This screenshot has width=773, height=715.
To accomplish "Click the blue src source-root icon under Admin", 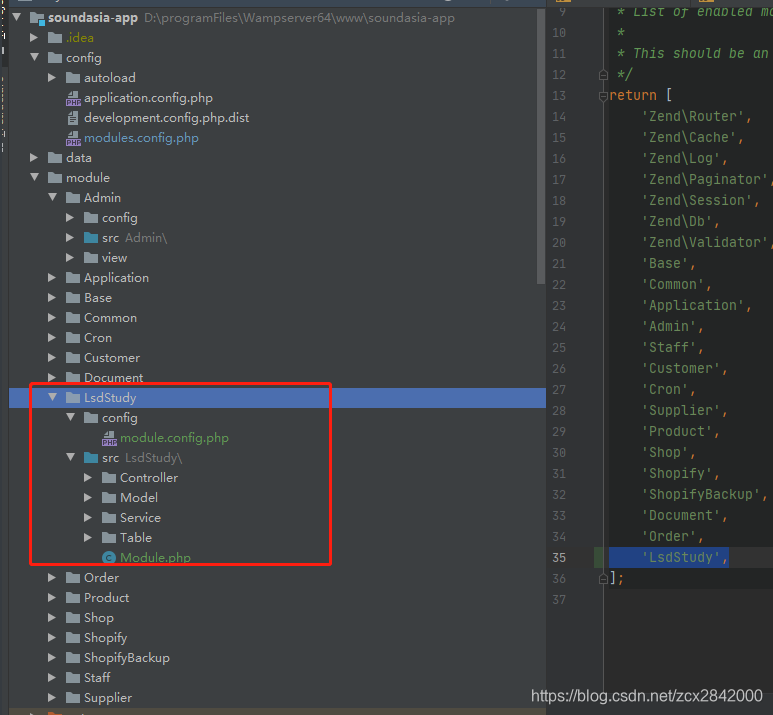I will pyautogui.click(x=91, y=238).
